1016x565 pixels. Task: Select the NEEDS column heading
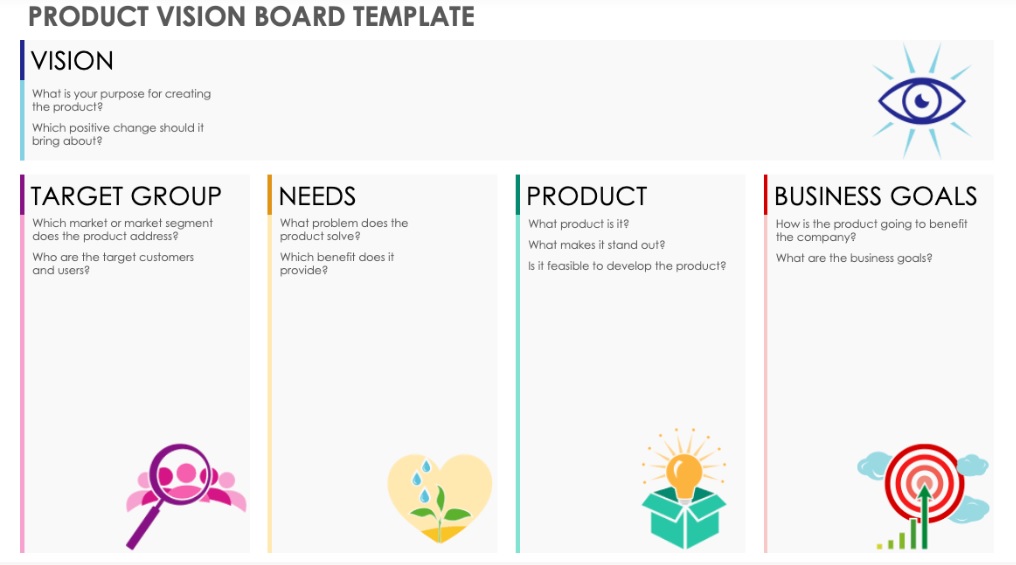pos(317,196)
